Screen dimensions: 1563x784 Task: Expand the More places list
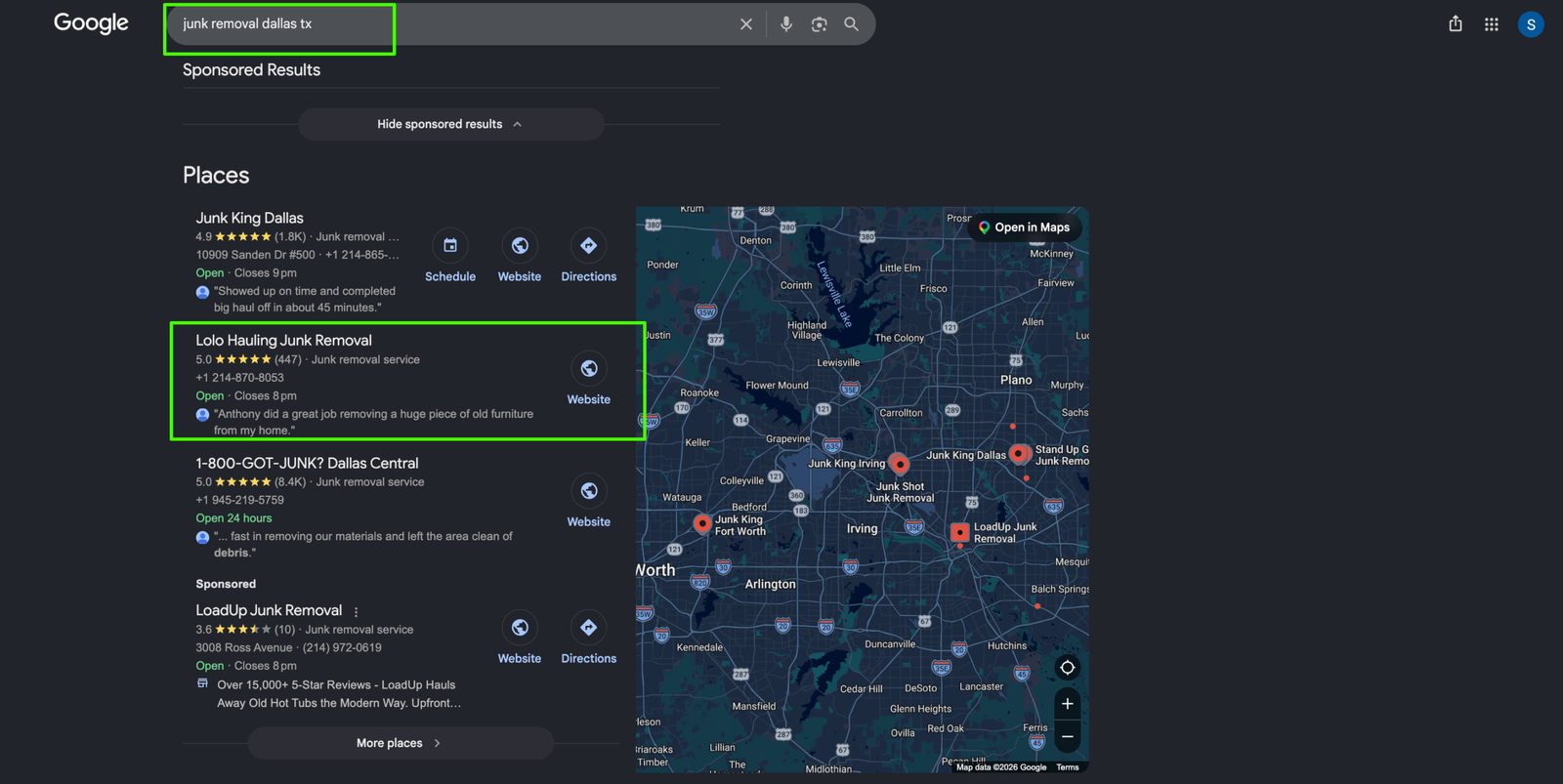coord(401,743)
